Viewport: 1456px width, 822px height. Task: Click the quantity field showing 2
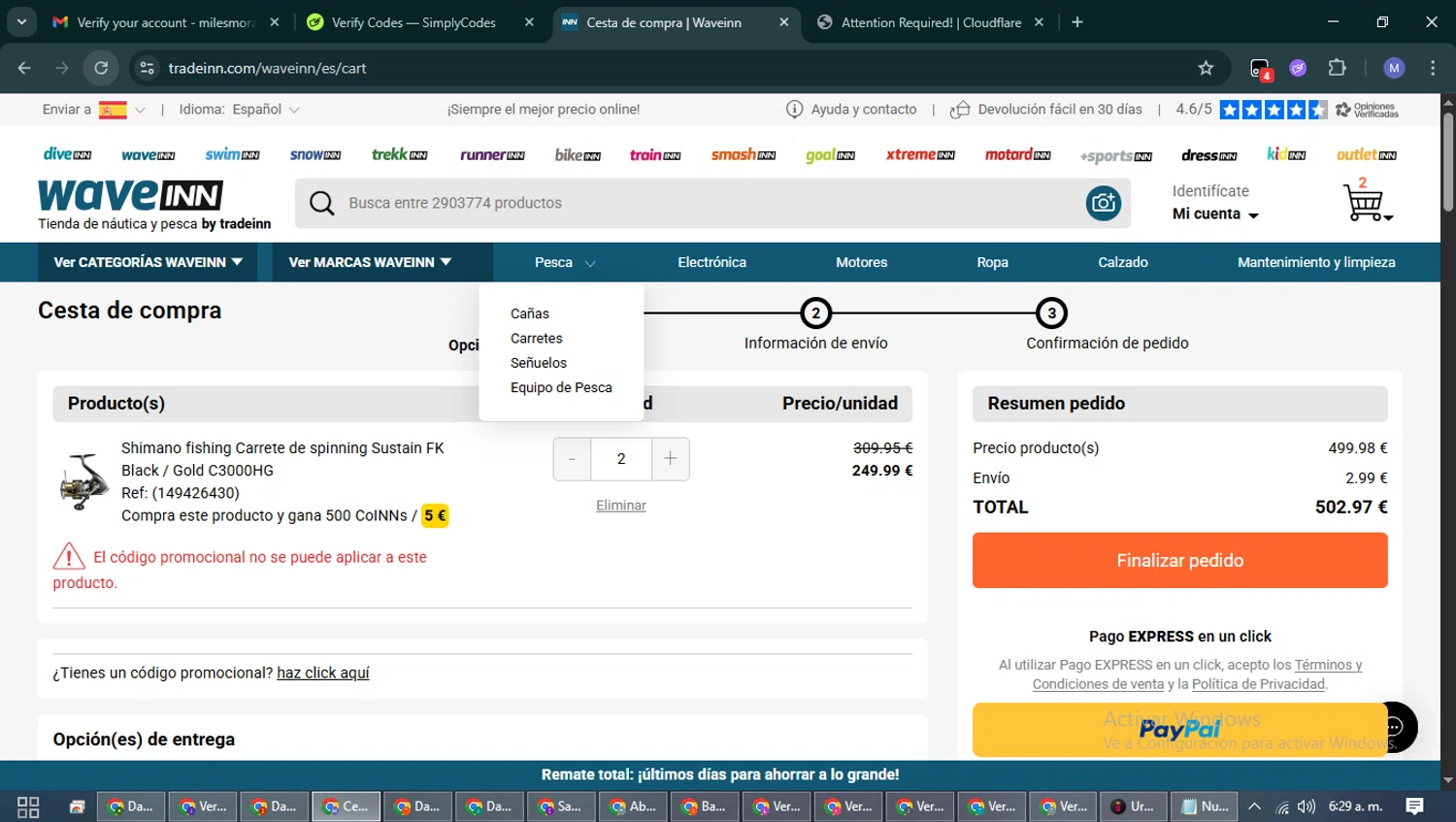point(621,459)
